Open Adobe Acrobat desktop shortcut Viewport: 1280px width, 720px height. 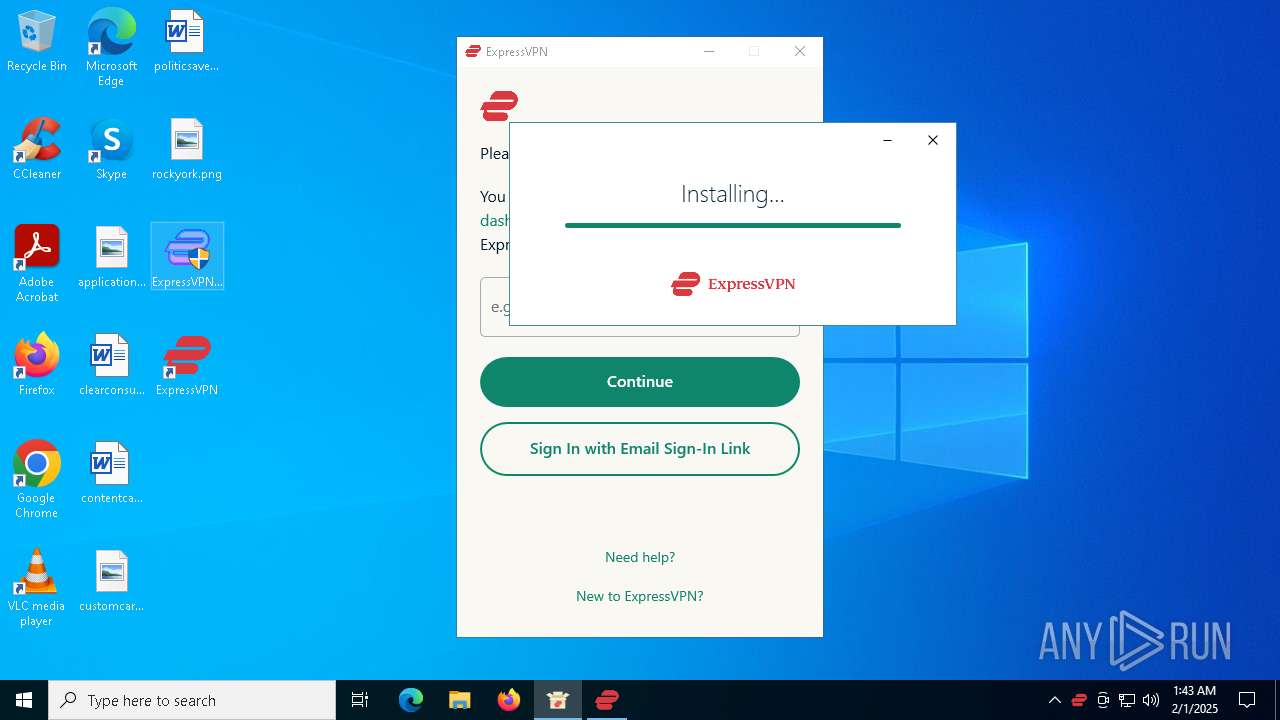[37, 264]
